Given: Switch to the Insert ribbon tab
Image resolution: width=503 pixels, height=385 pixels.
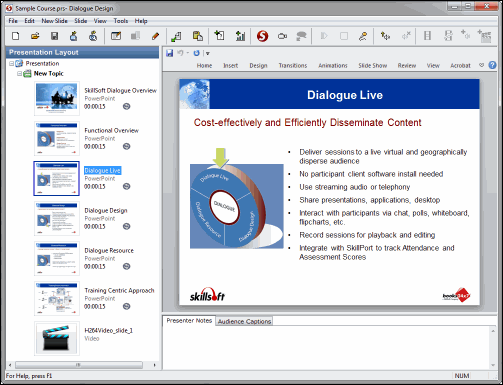Looking at the screenshot, I should [x=231, y=65].
